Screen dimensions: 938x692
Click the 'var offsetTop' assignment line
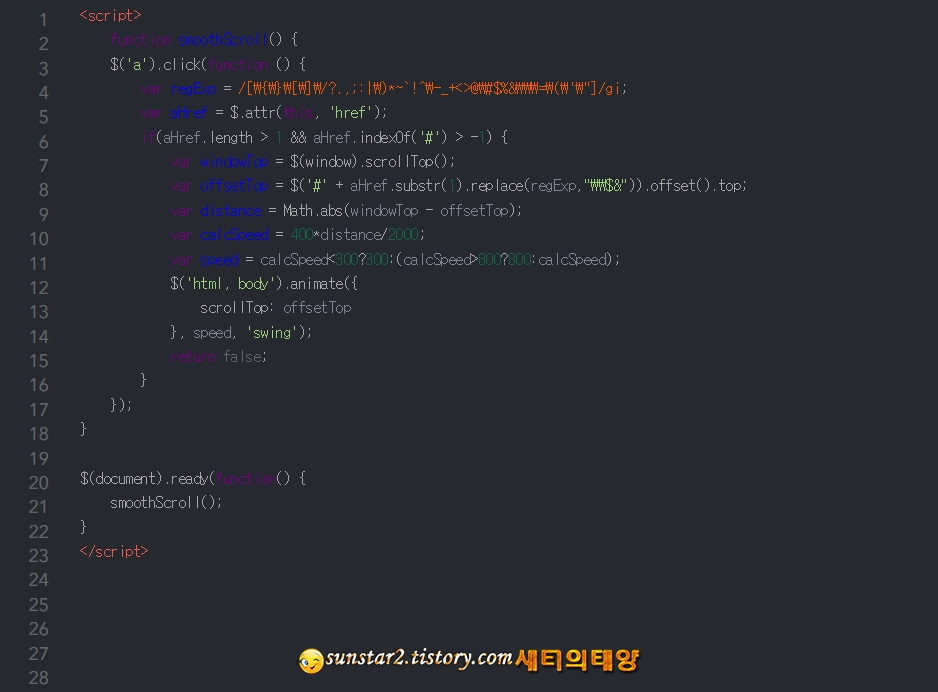pos(458,186)
